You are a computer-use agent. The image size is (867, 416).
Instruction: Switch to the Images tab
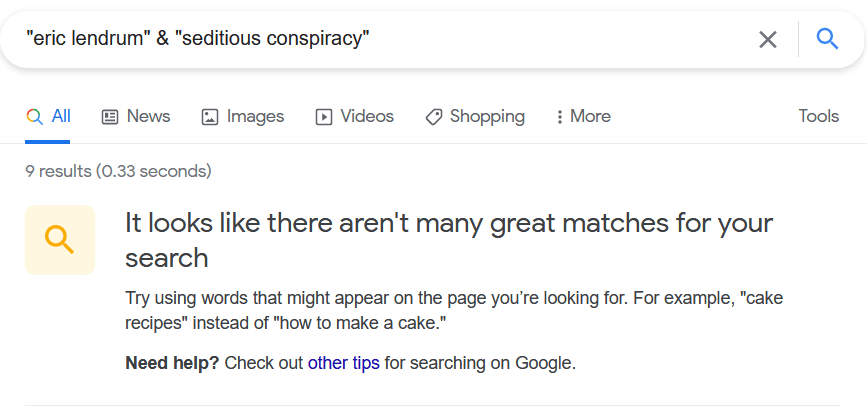pos(255,116)
